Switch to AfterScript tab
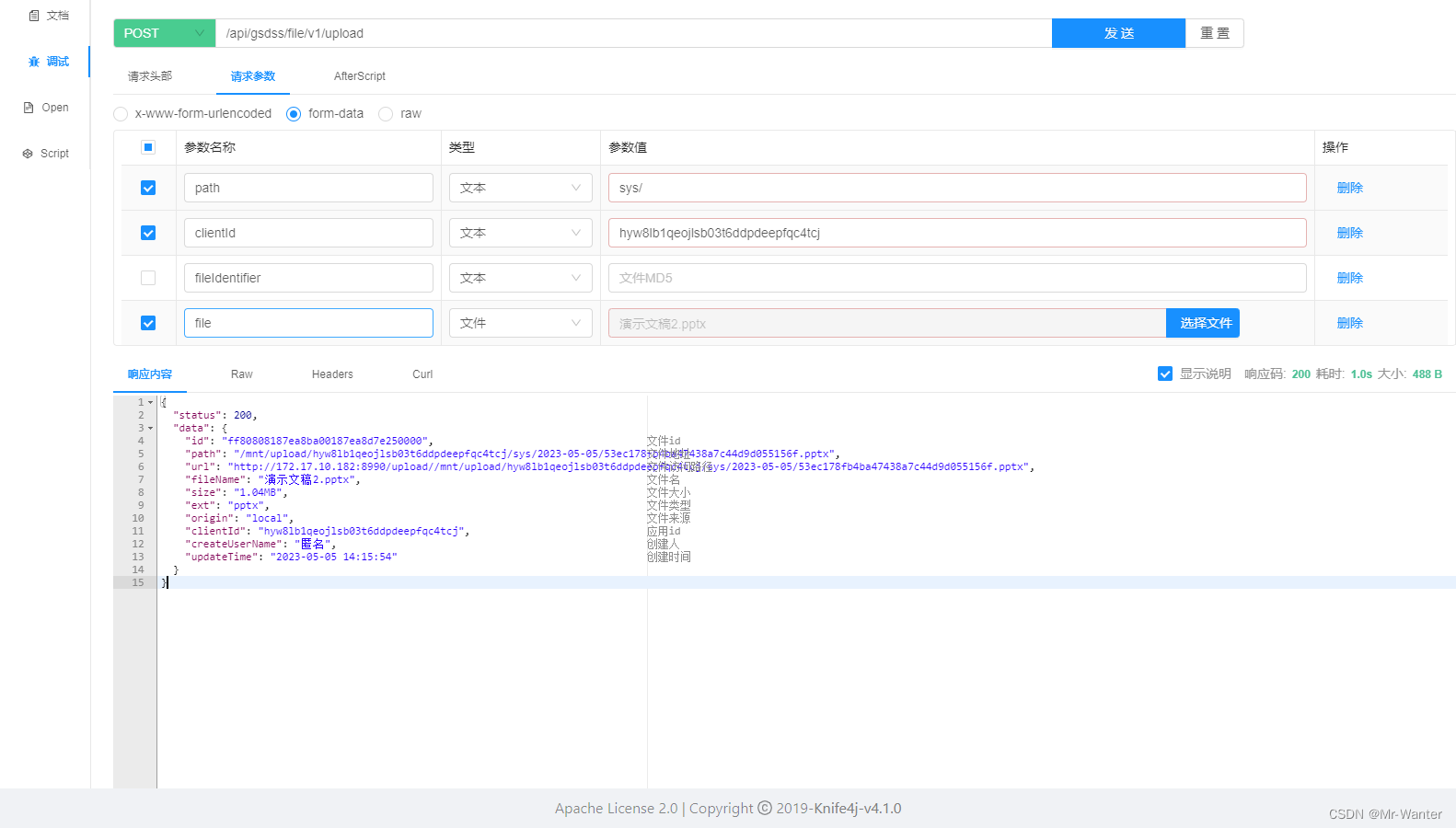1456x828 pixels. click(x=360, y=76)
